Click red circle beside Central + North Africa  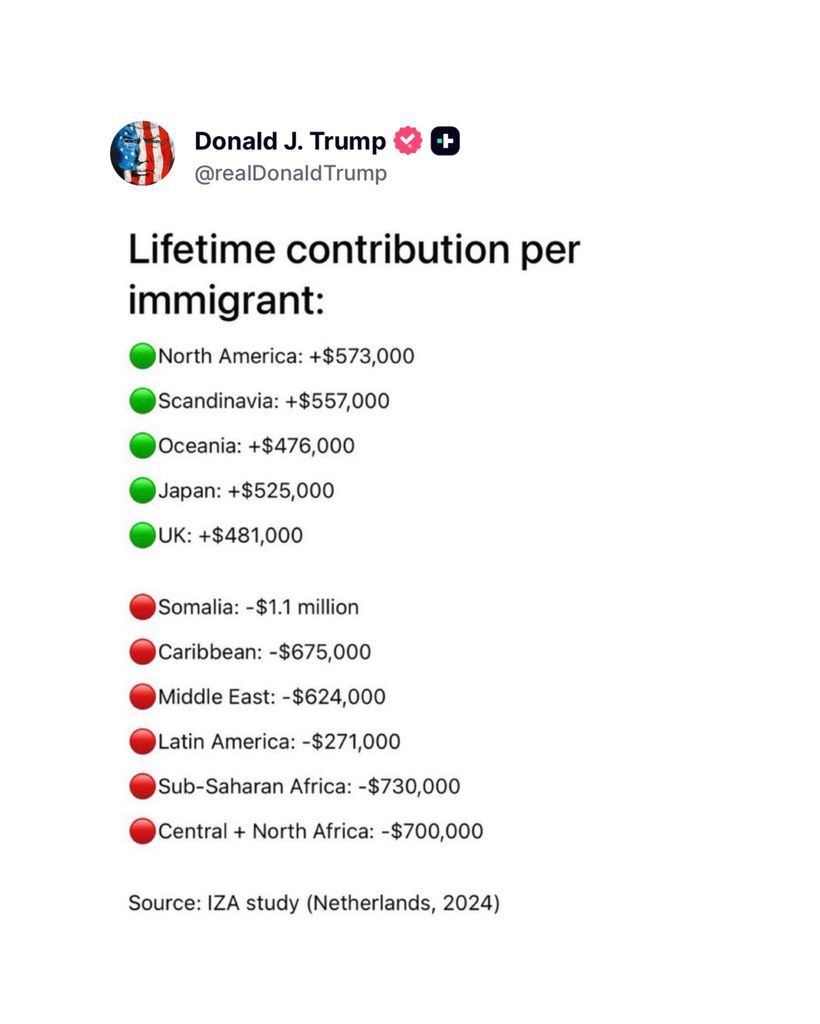(x=142, y=831)
